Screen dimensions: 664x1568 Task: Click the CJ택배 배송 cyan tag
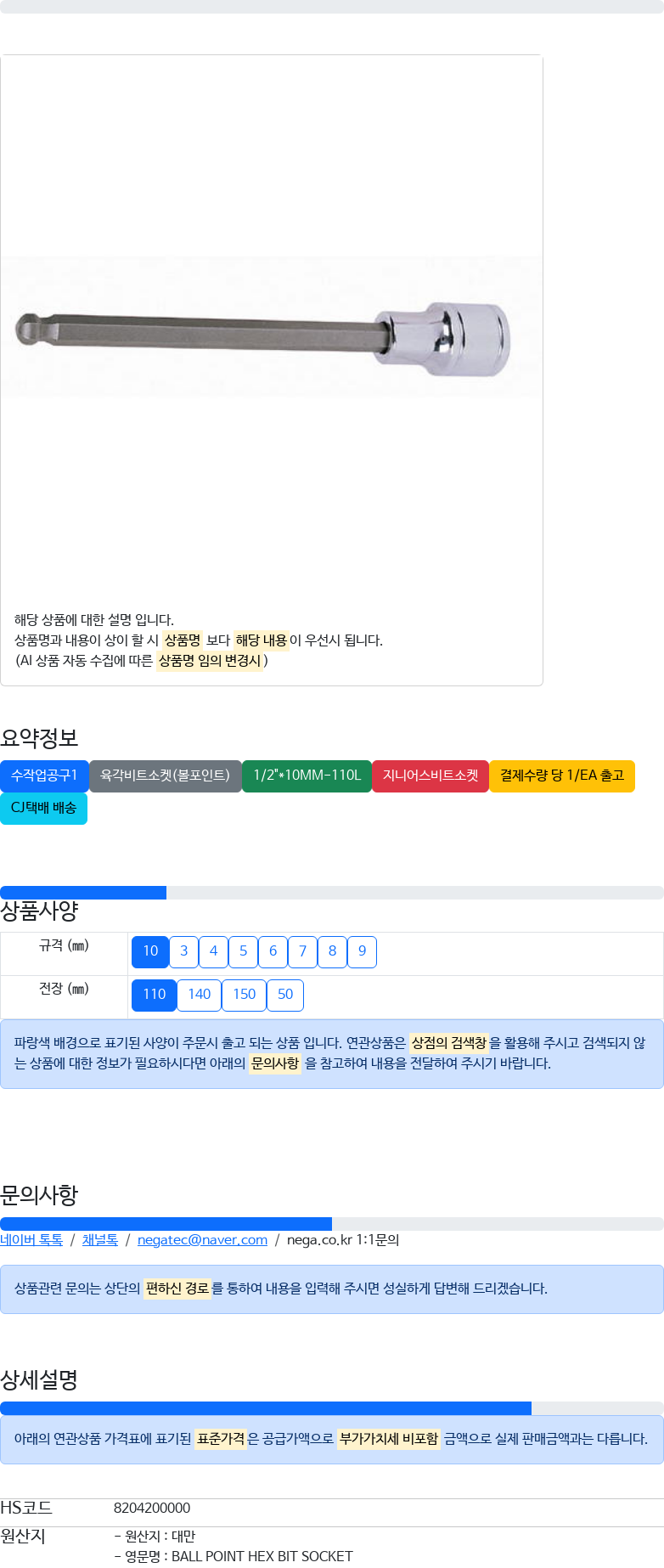[x=43, y=808]
